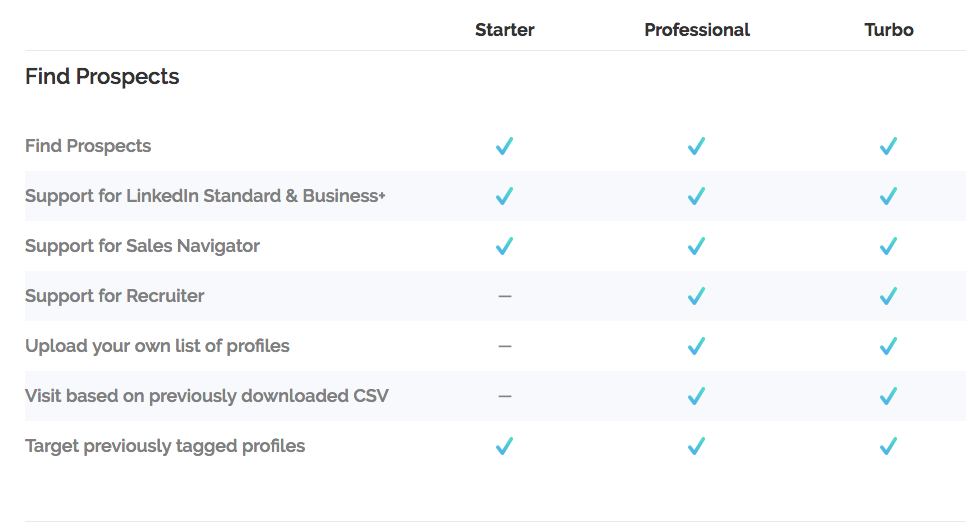Viewport: 966px width, 526px height.
Task: Click the Professional checkmark for Upload your own list
Action: 697,346
